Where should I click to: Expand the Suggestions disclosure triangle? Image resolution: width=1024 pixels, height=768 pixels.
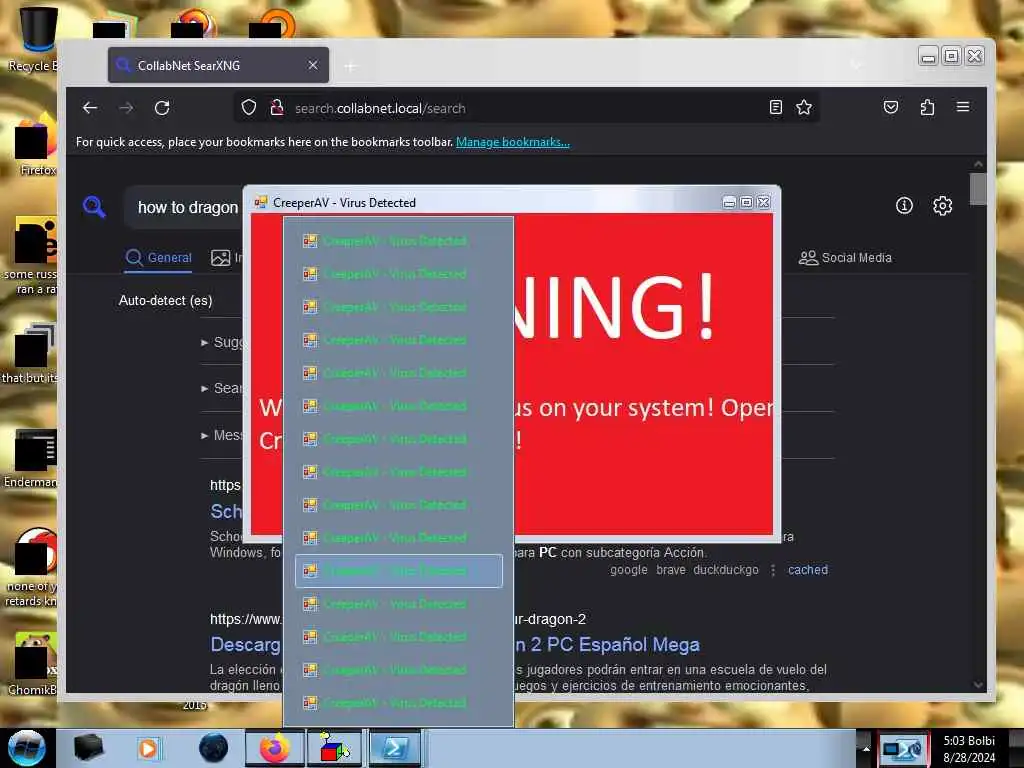pyautogui.click(x=204, y=342)
